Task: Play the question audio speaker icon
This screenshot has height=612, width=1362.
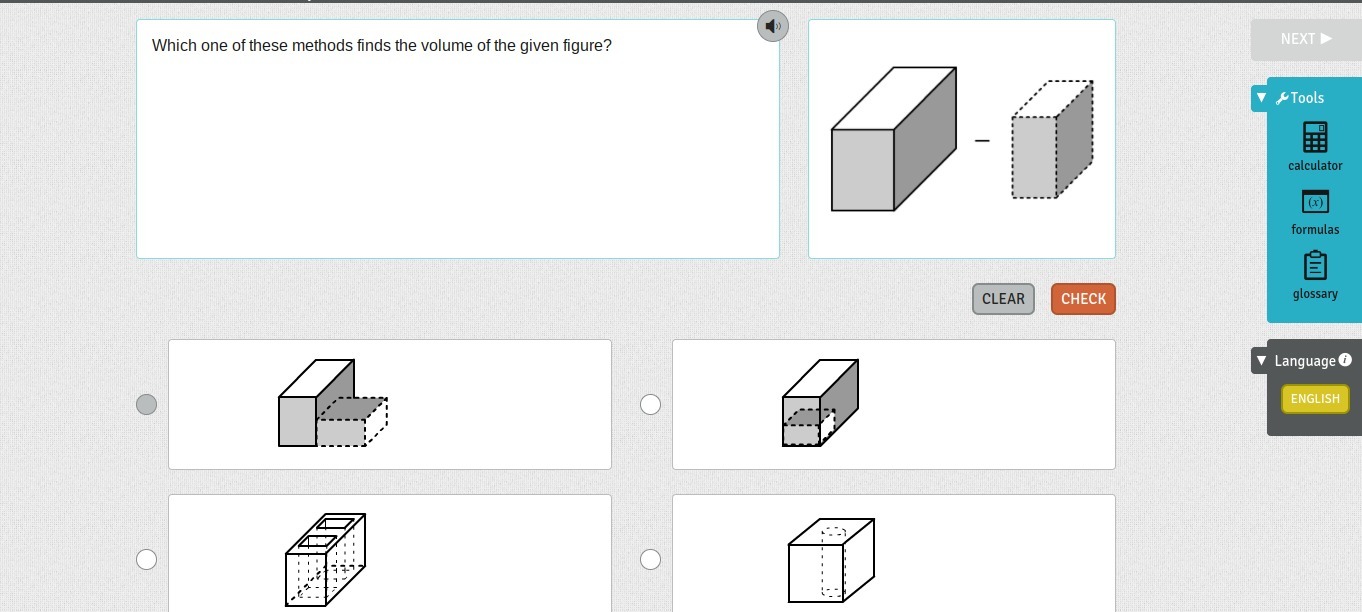Action: coord(773,26)
